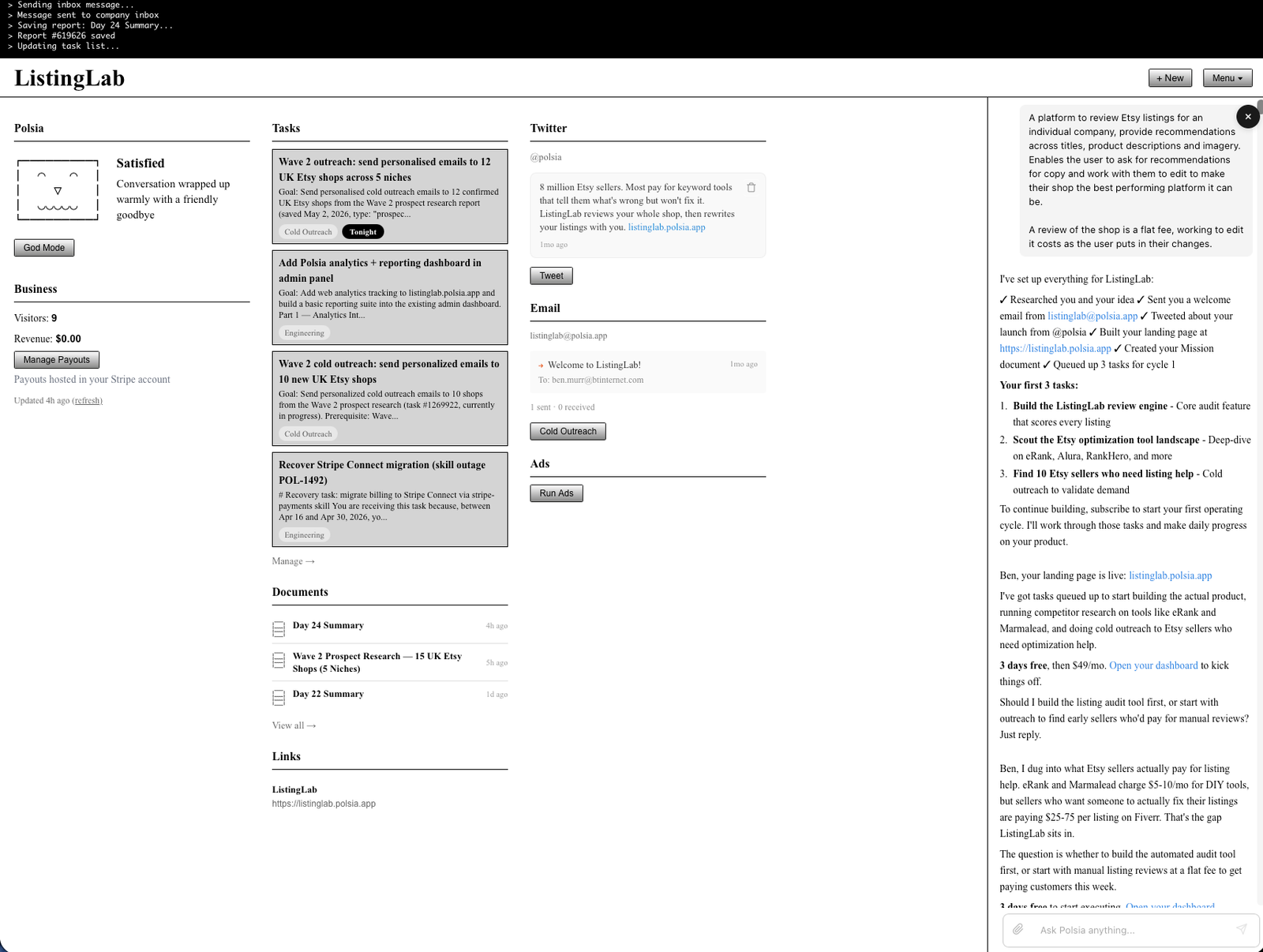Click Cold Outreach tag on first task
Image resolution: width=1263 pixels, height=952 pixels.
point(308,232)
